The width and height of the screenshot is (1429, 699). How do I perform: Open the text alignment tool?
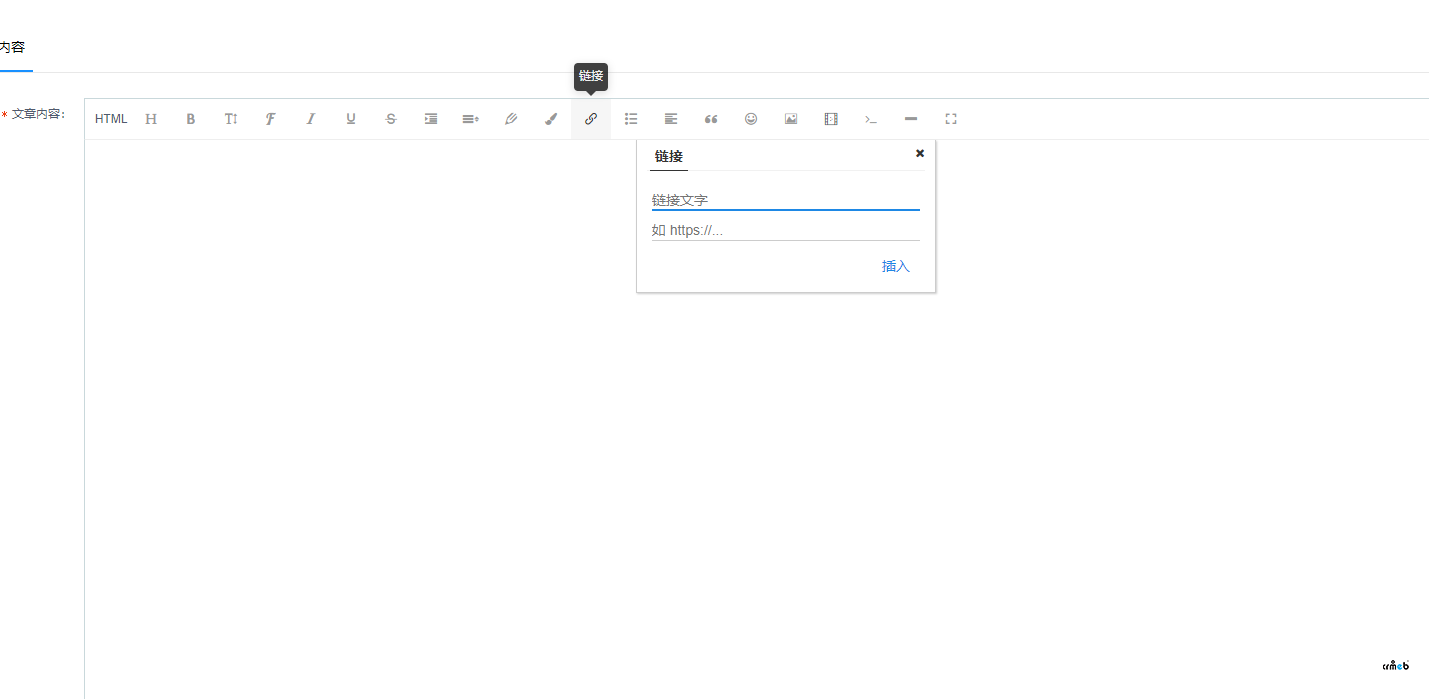(x=671, y=119)
